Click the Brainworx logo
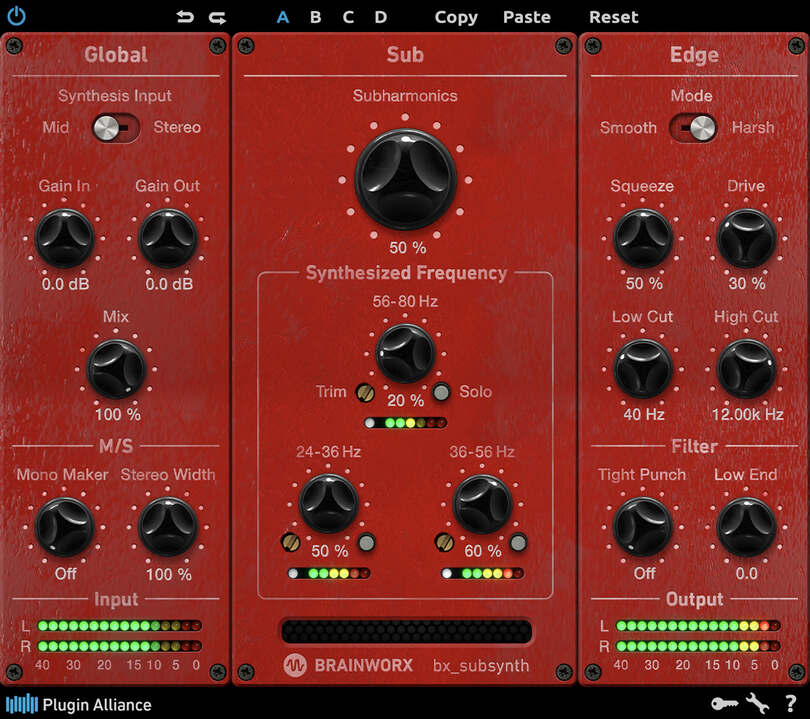 [x=295, y=666]
